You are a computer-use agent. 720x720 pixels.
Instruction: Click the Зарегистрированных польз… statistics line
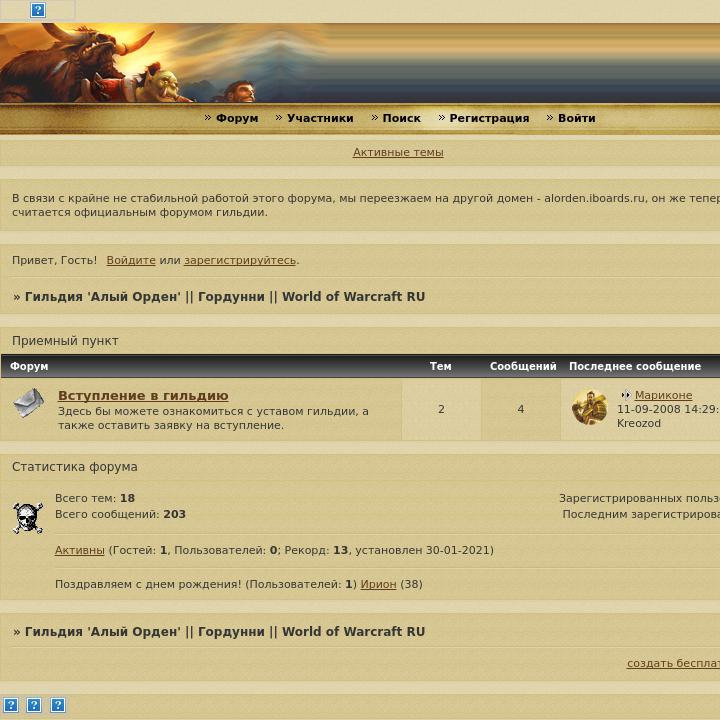pos(639,498)
